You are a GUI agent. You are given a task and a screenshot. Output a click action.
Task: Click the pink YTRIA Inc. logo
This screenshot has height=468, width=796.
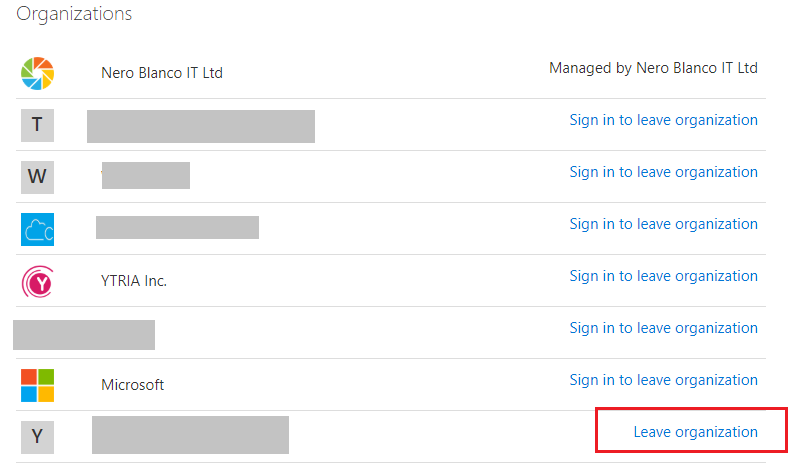coord(38,282)
